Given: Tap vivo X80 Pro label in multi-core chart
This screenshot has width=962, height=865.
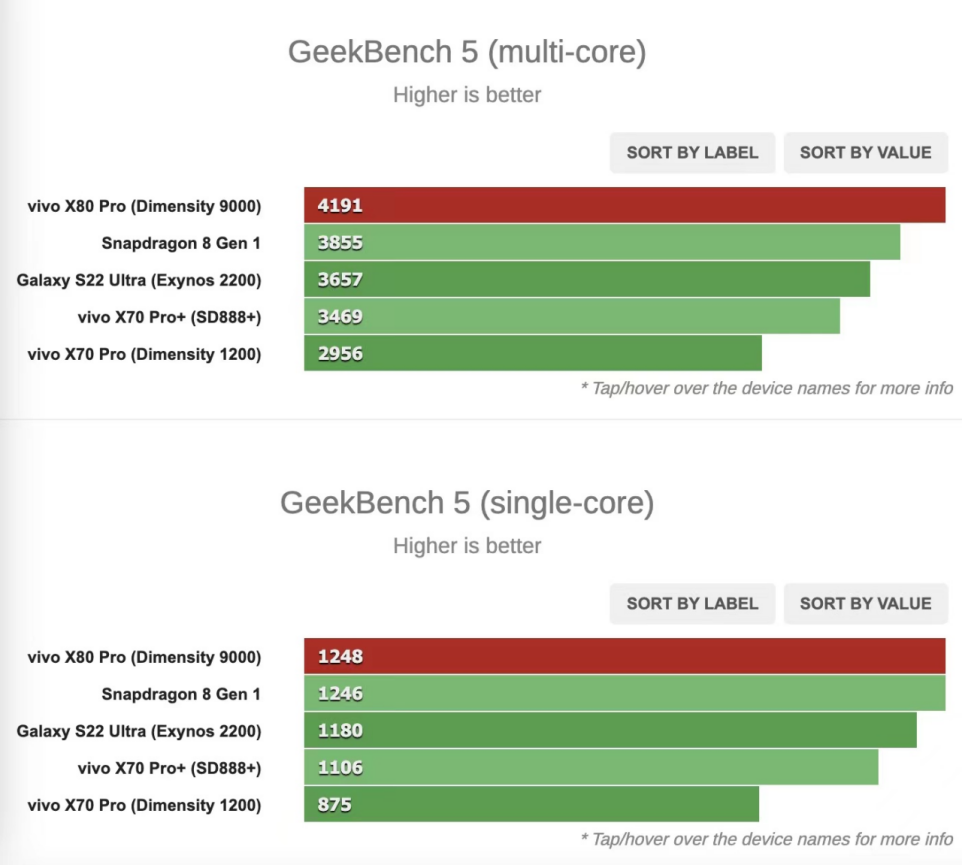Looking at the screenshot, I should (144, 206).
